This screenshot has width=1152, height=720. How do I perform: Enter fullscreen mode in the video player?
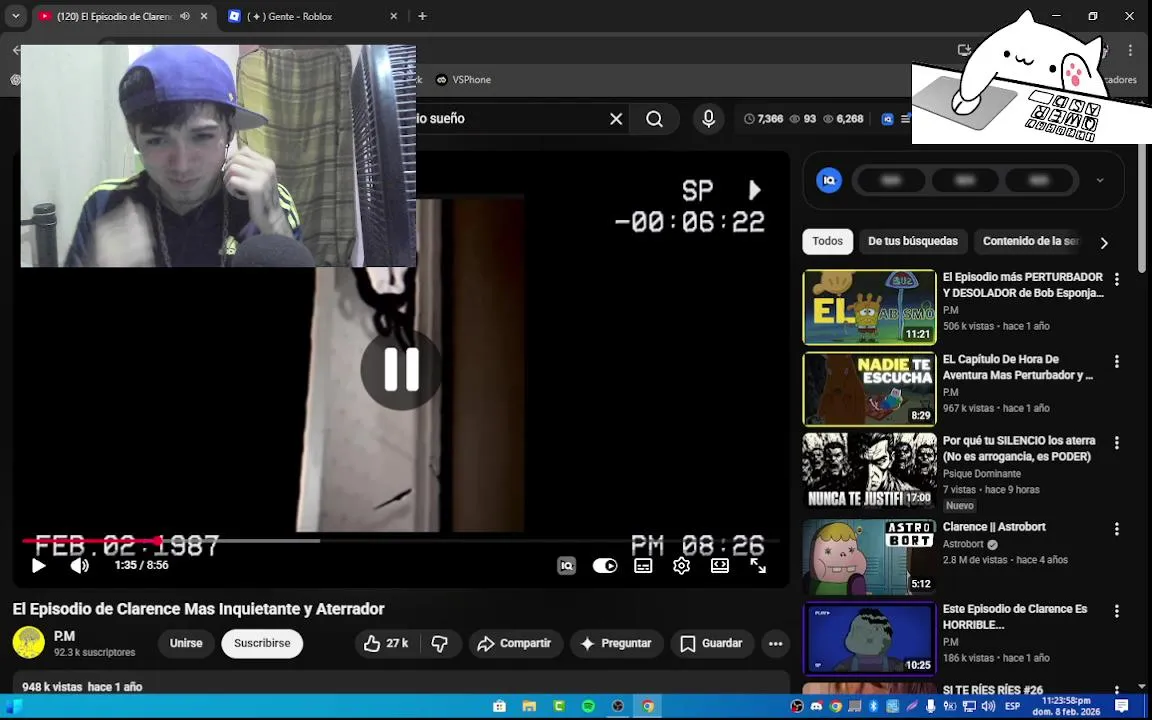point(758,566)
